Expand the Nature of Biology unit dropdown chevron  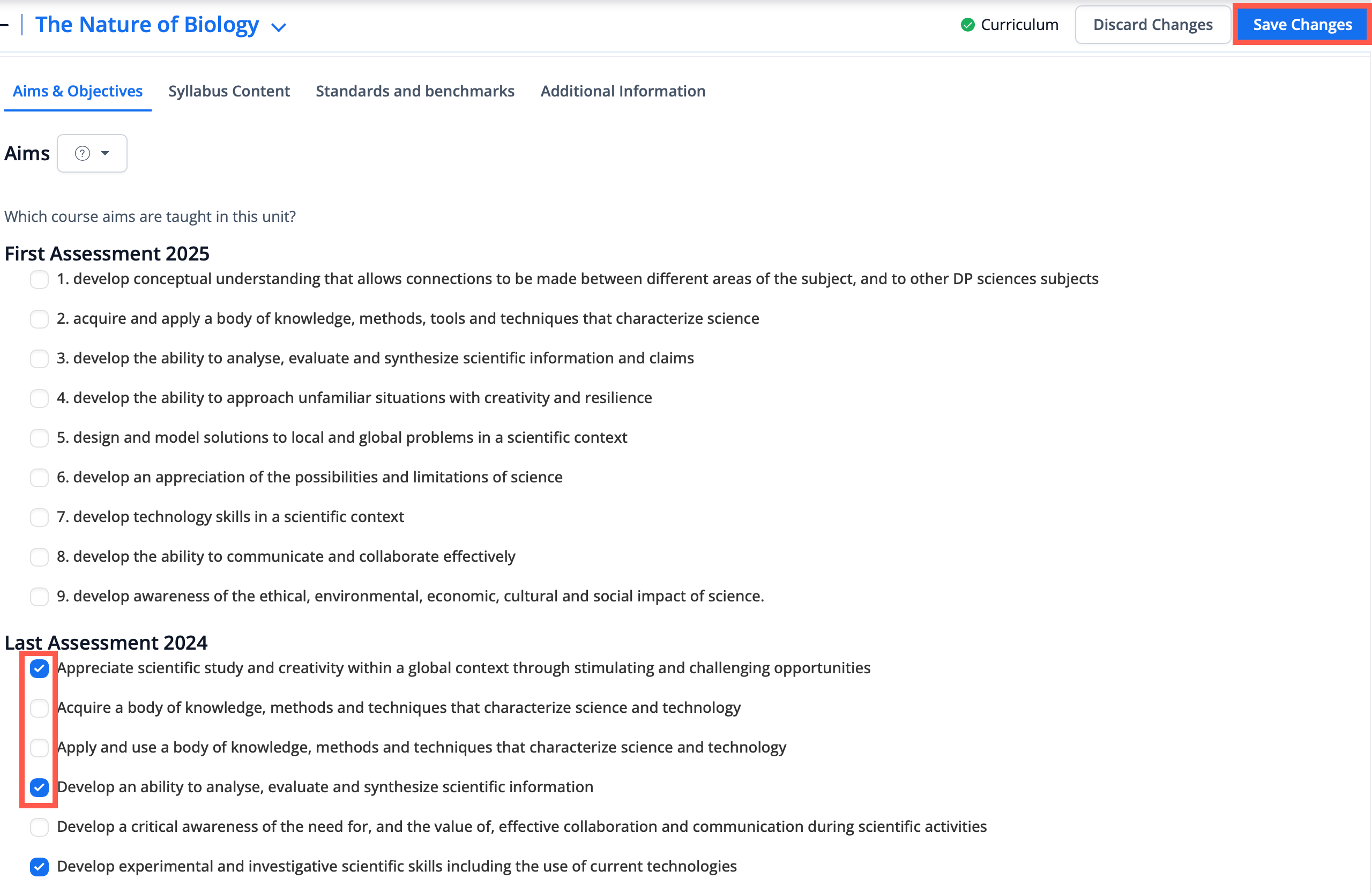279,27
